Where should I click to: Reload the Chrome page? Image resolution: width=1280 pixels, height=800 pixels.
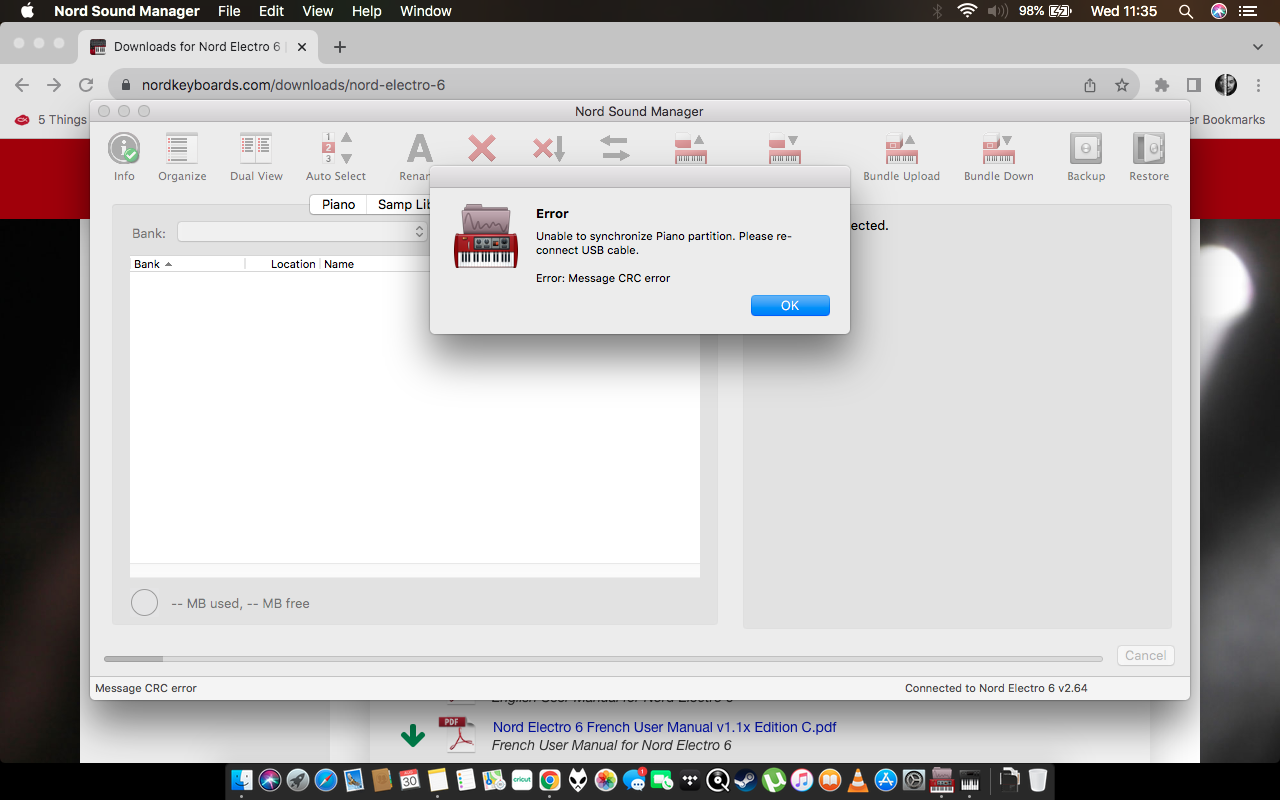pyautogui.click(x=86, y=85)
